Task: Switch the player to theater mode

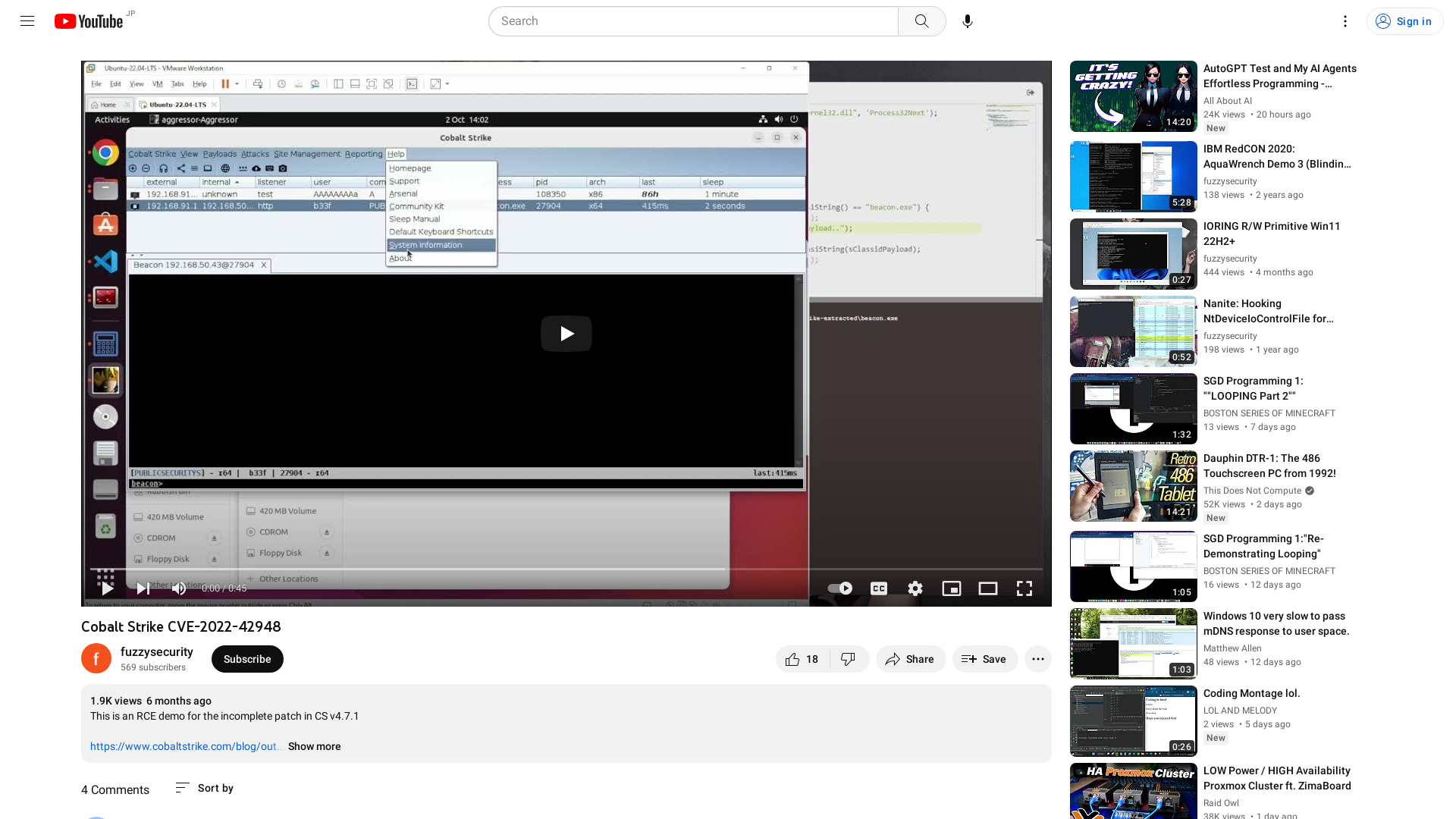Action: 987,588
